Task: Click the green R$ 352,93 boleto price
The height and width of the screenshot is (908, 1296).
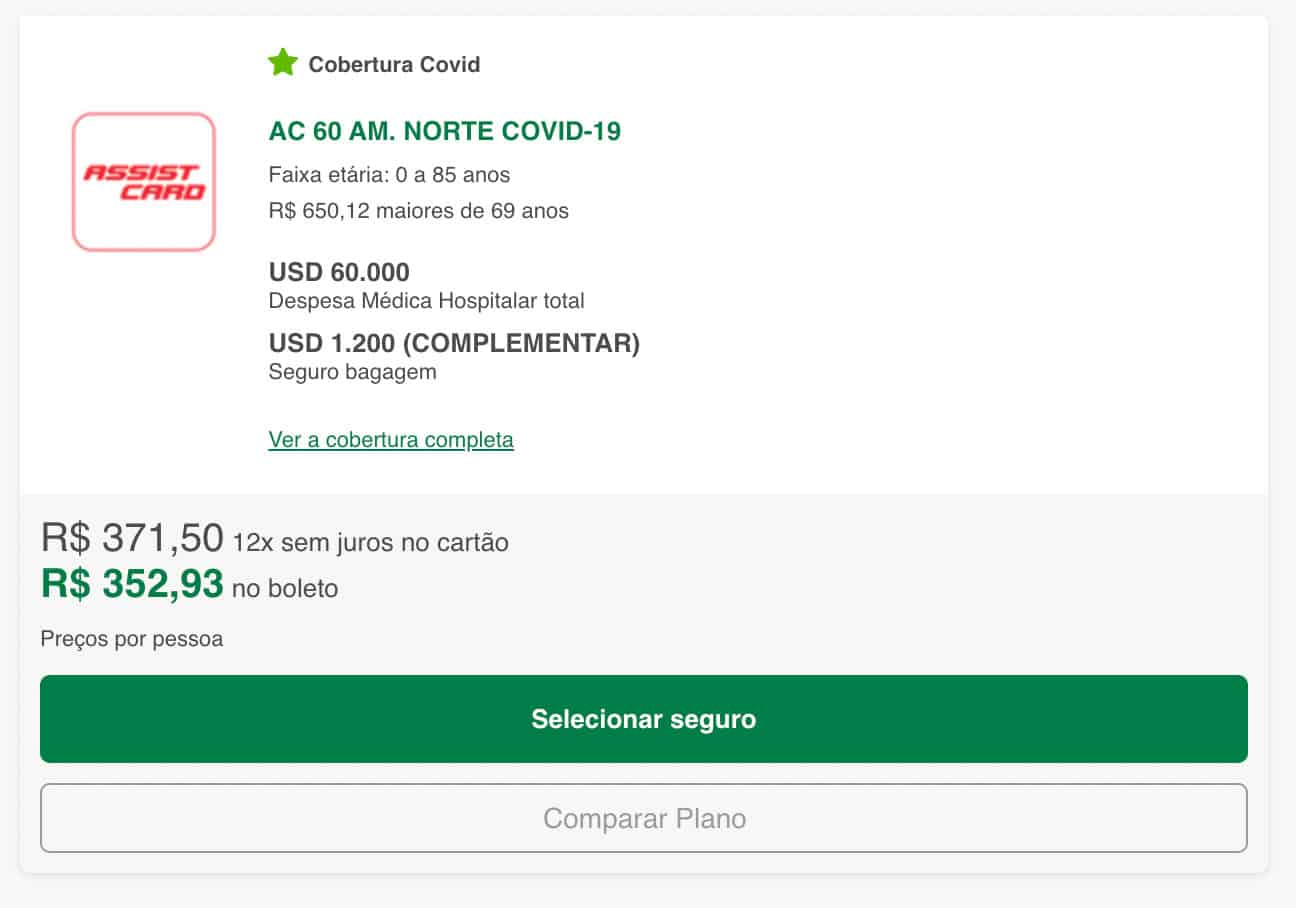Action: tap(132, 584)
